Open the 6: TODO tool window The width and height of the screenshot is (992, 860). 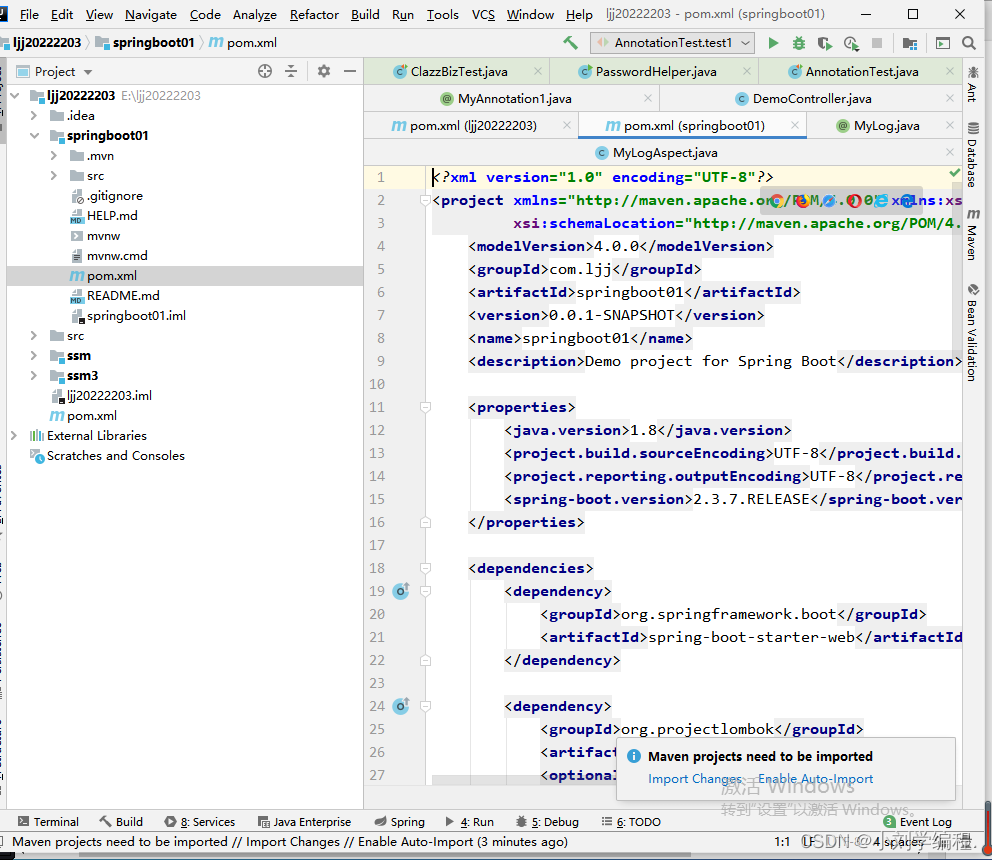pyautogui.click(x=631, y=821)
